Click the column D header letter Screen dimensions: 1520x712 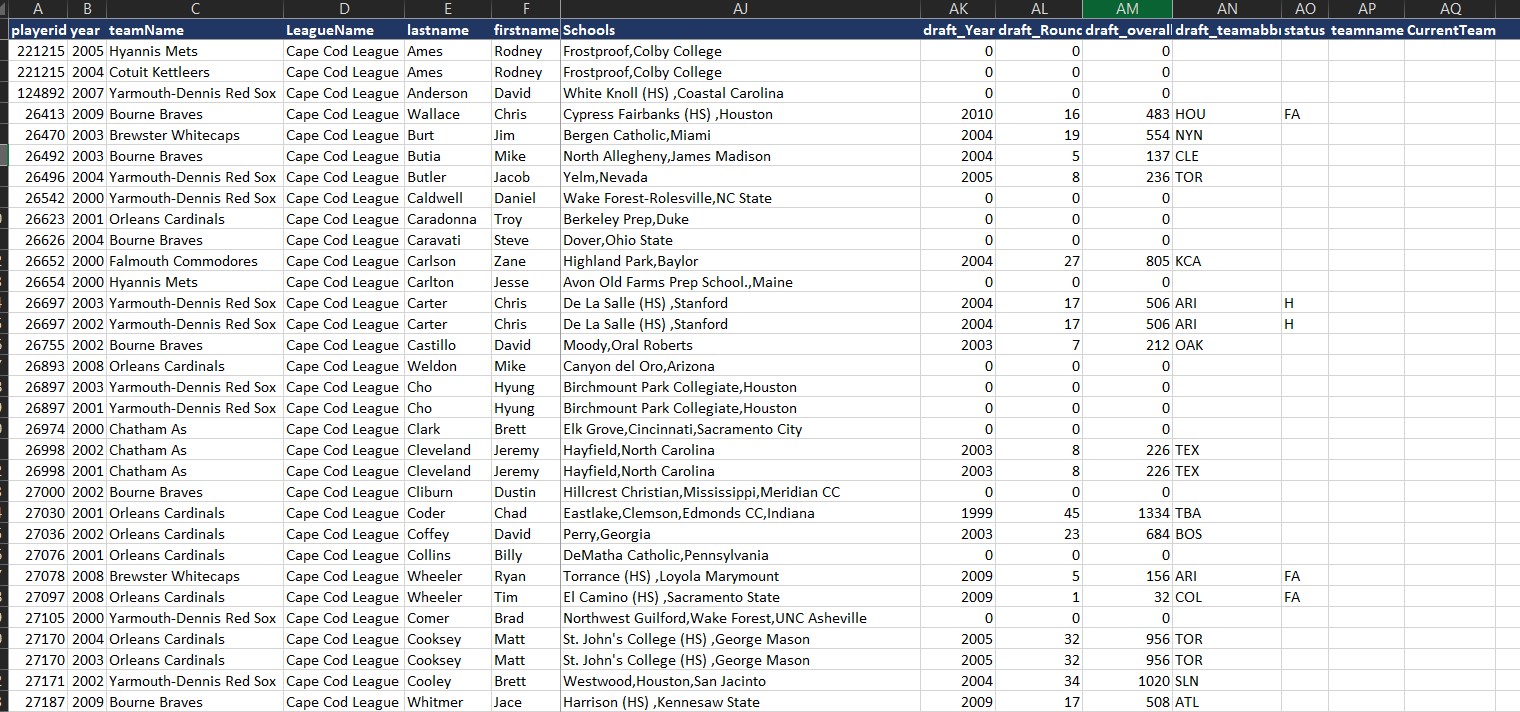point(343,9)
